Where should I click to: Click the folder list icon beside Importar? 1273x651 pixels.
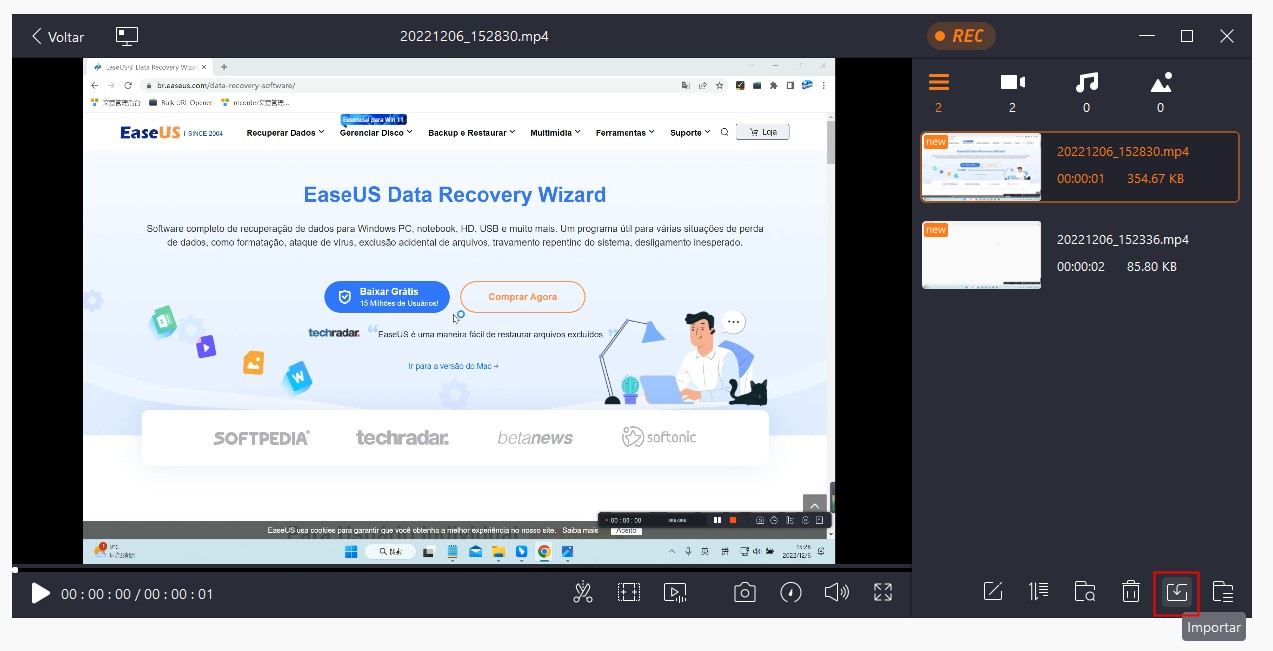(x=1222, y=591)
